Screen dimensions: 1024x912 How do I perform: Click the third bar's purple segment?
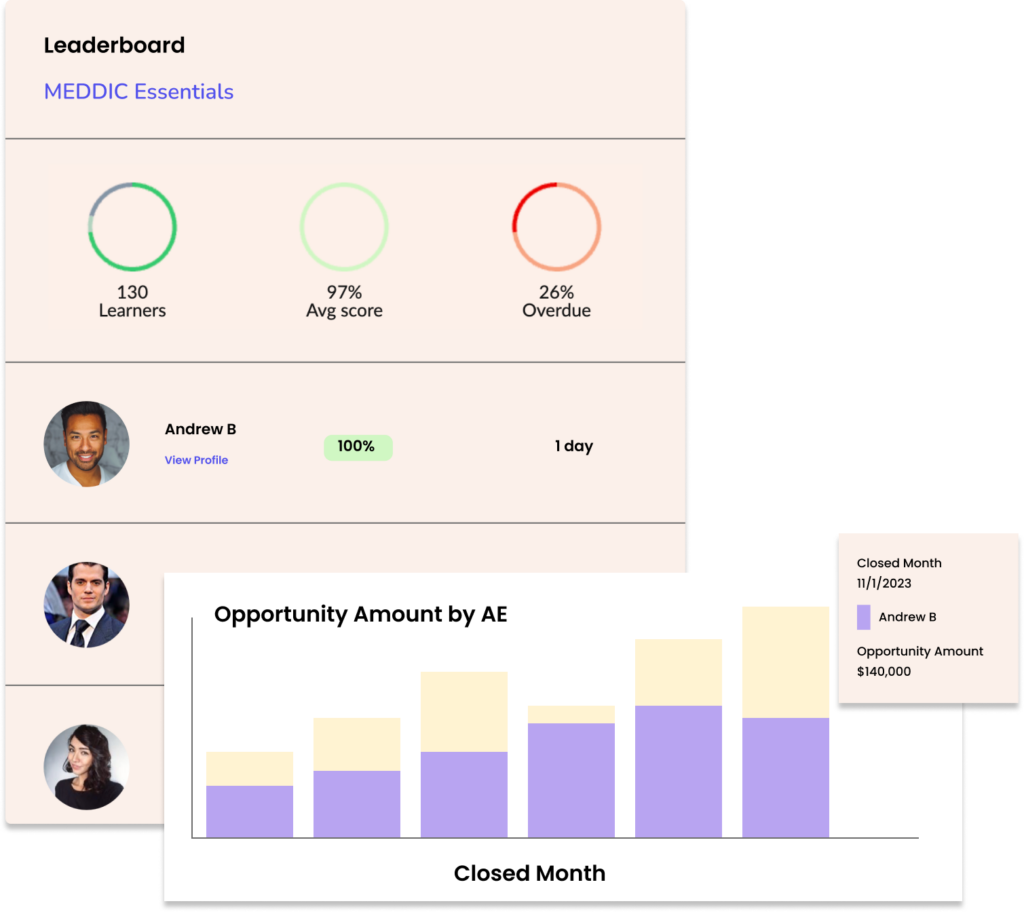464,794
